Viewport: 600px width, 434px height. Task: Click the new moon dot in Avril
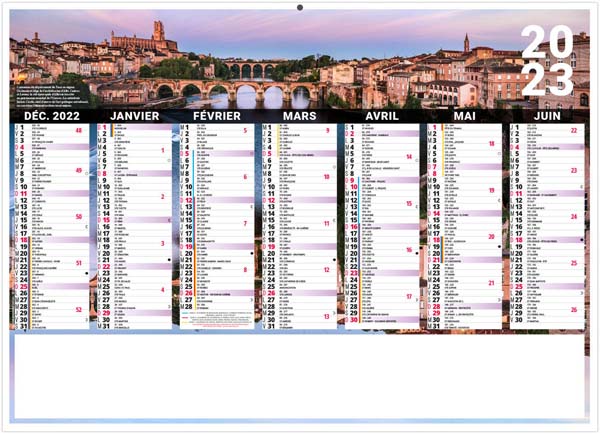pyautogui.click(x=417, y=253)
